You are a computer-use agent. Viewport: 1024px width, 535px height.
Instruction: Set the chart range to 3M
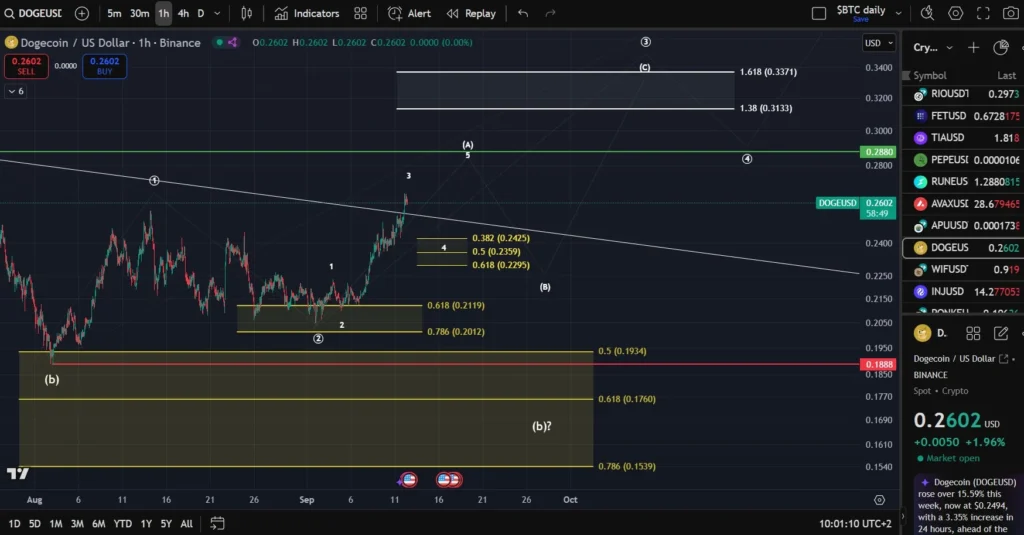pos(77,524)
